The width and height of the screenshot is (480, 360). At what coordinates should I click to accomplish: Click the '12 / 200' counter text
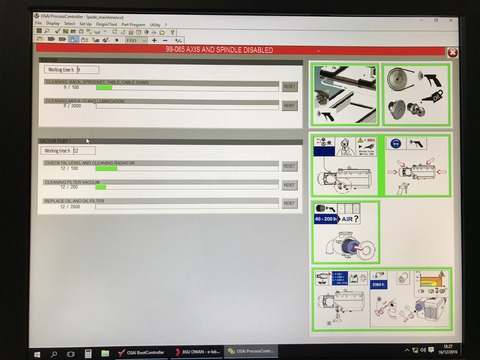pyautogui.click(x=69, y=187)
